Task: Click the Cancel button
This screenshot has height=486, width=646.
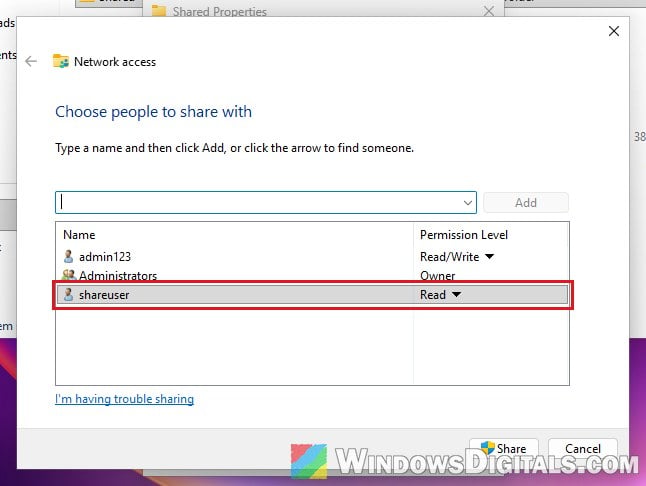Action: point(583,448)
